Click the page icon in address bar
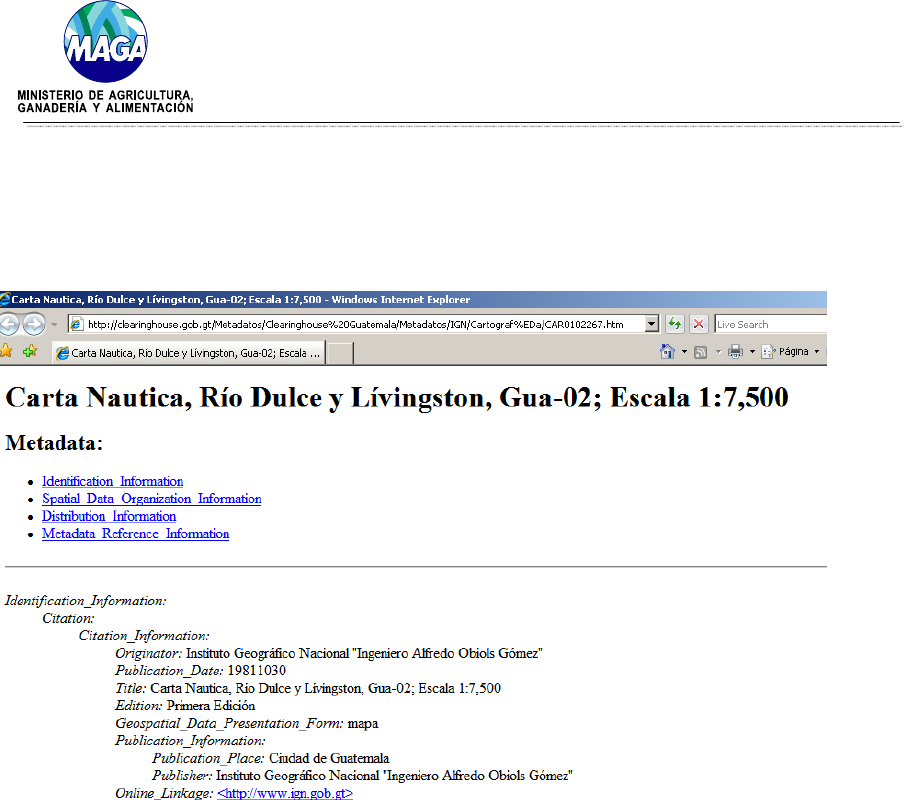904x800 pixels. [76, 324]
